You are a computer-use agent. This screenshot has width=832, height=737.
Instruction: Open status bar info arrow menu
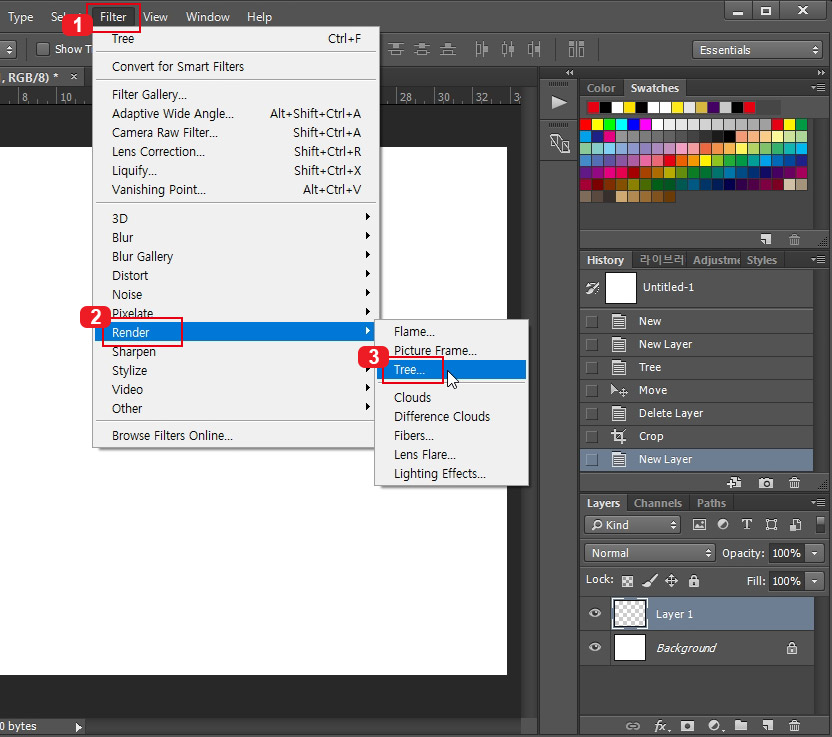(x=79, y=727)
